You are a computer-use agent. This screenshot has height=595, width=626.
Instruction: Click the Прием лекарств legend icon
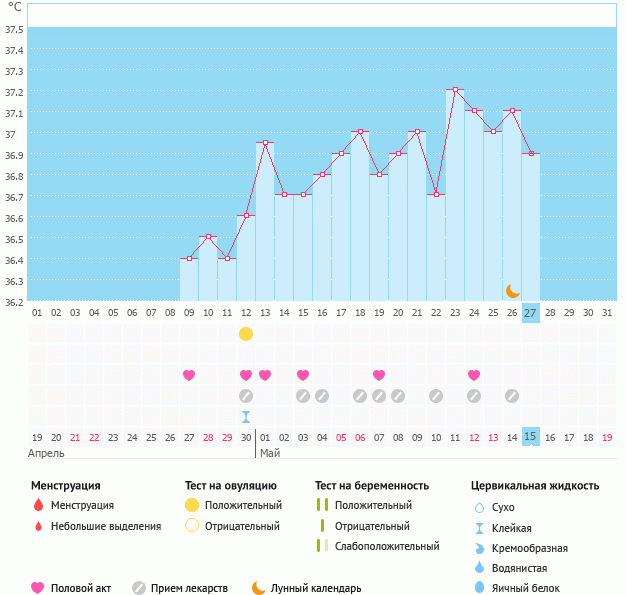(x=138, y=588)
